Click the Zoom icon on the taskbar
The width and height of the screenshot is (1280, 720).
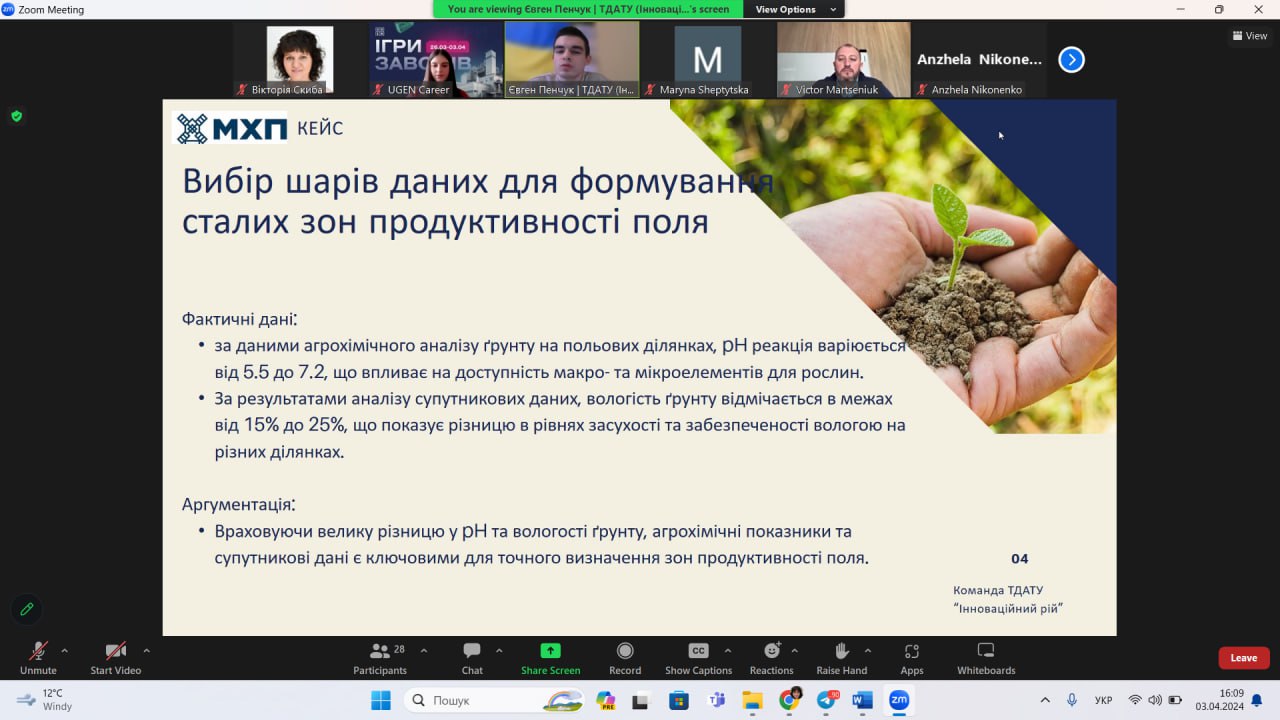[899, 700]
